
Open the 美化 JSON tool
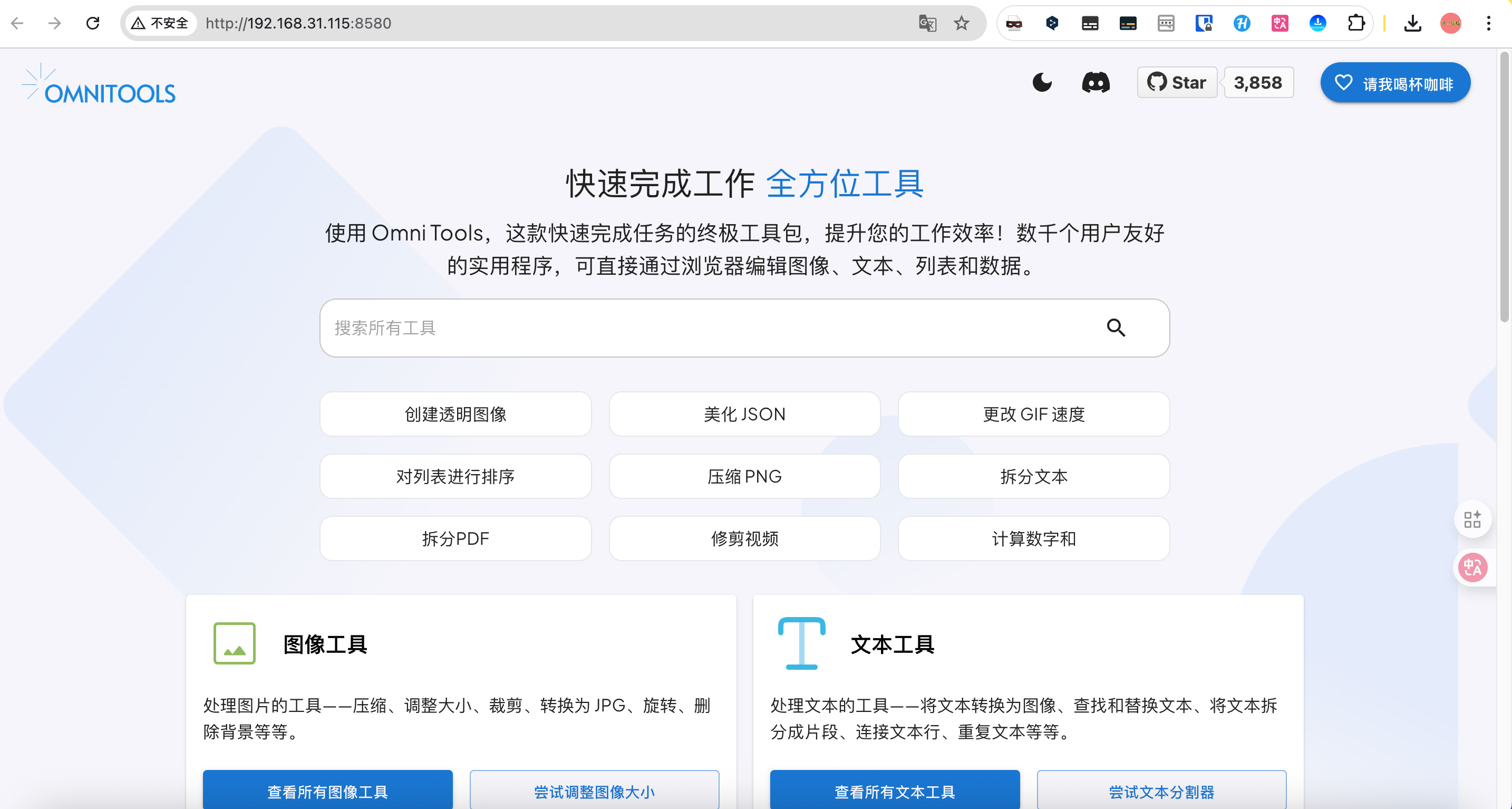coord(744,414)
